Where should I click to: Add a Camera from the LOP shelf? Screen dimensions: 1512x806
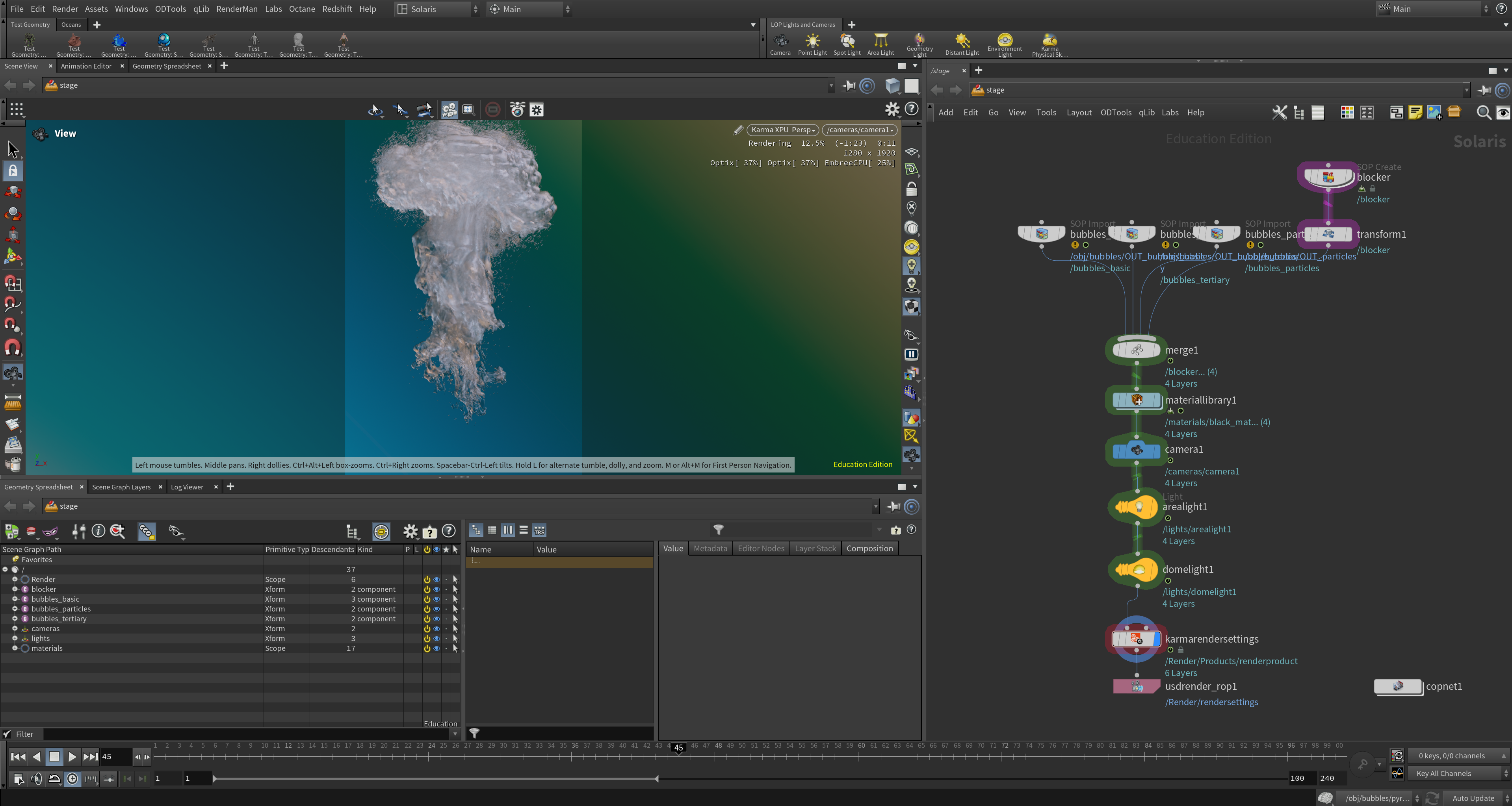[780, 44]
